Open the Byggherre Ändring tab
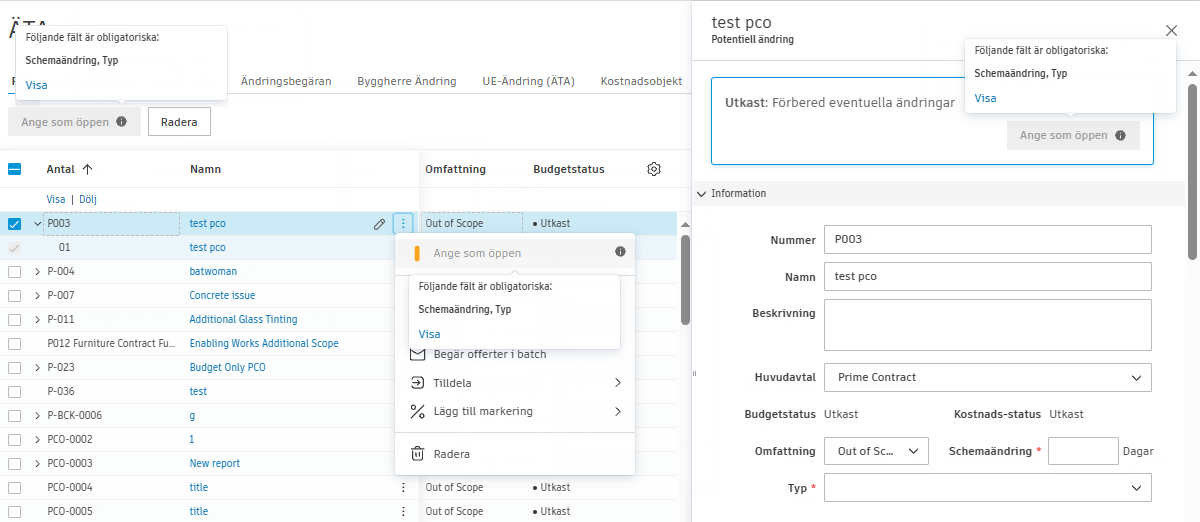This screenshot has height=522, width=1200. click(406, 81)
